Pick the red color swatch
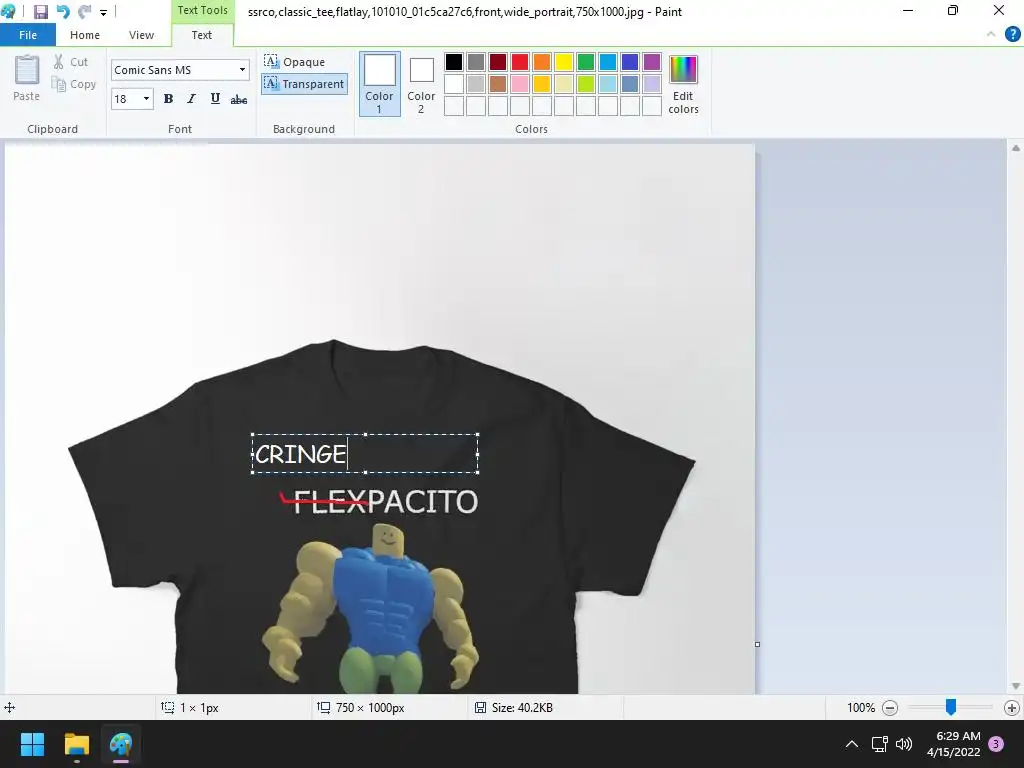Viewport: 1024px width, 768px height. point(520,62)
